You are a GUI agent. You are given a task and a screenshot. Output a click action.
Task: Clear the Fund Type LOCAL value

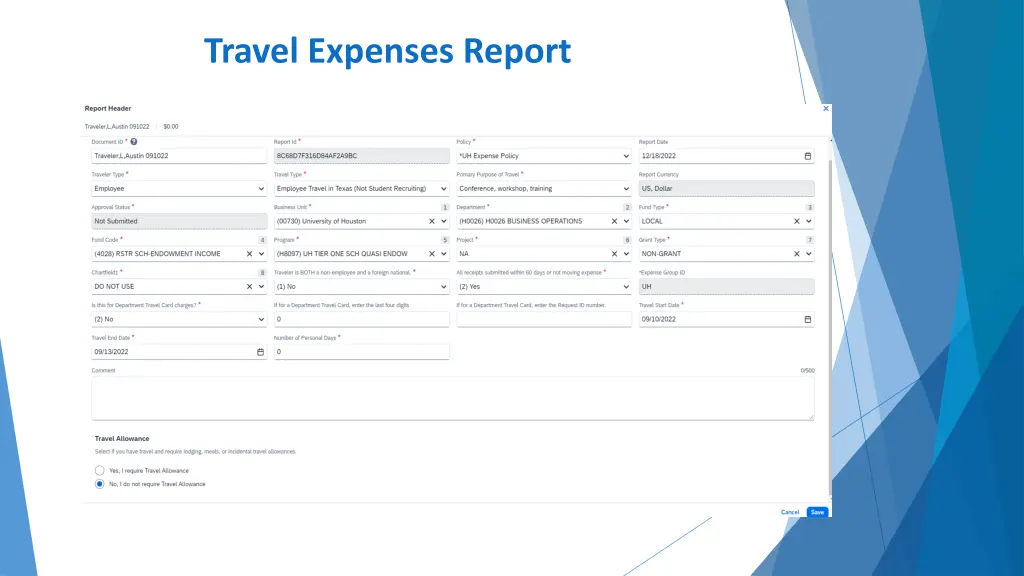click(796, 221)
